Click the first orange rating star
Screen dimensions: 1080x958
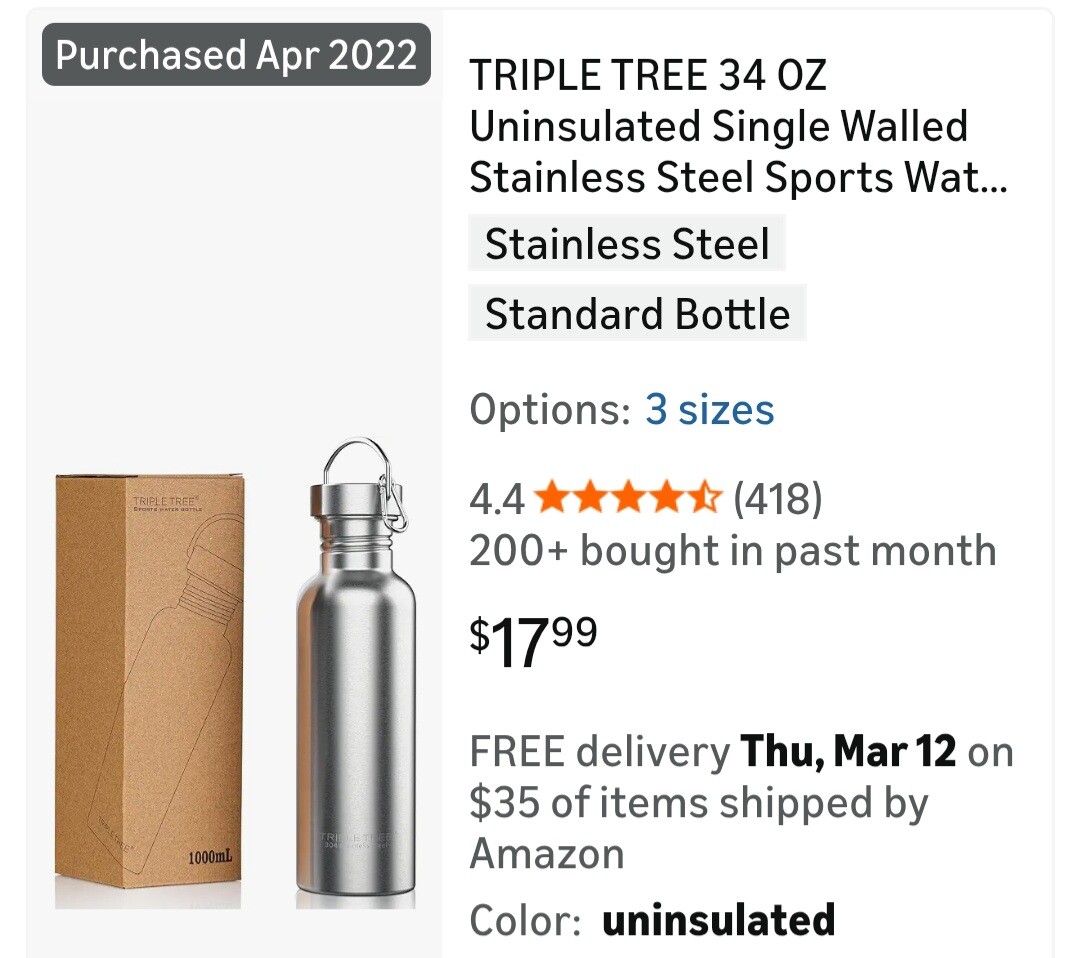[x=553, y=498]
